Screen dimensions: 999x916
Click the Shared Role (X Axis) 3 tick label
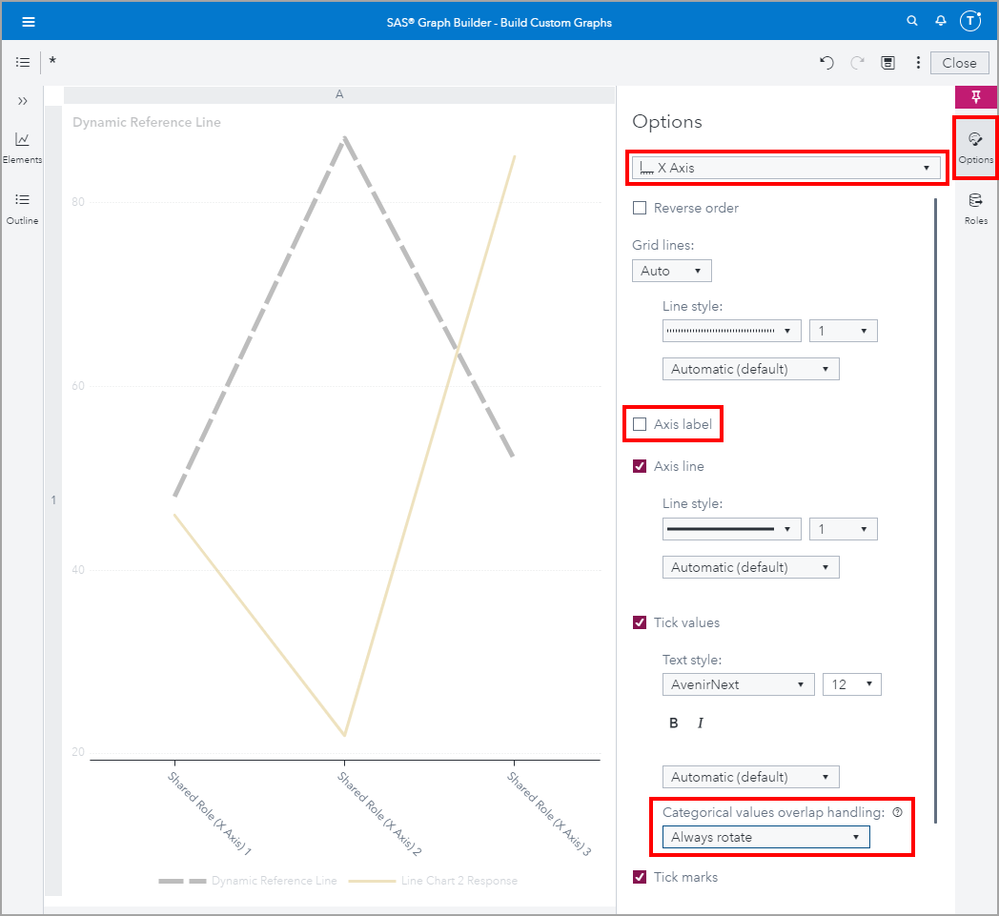pyautogui.click(x=549, y=813)
